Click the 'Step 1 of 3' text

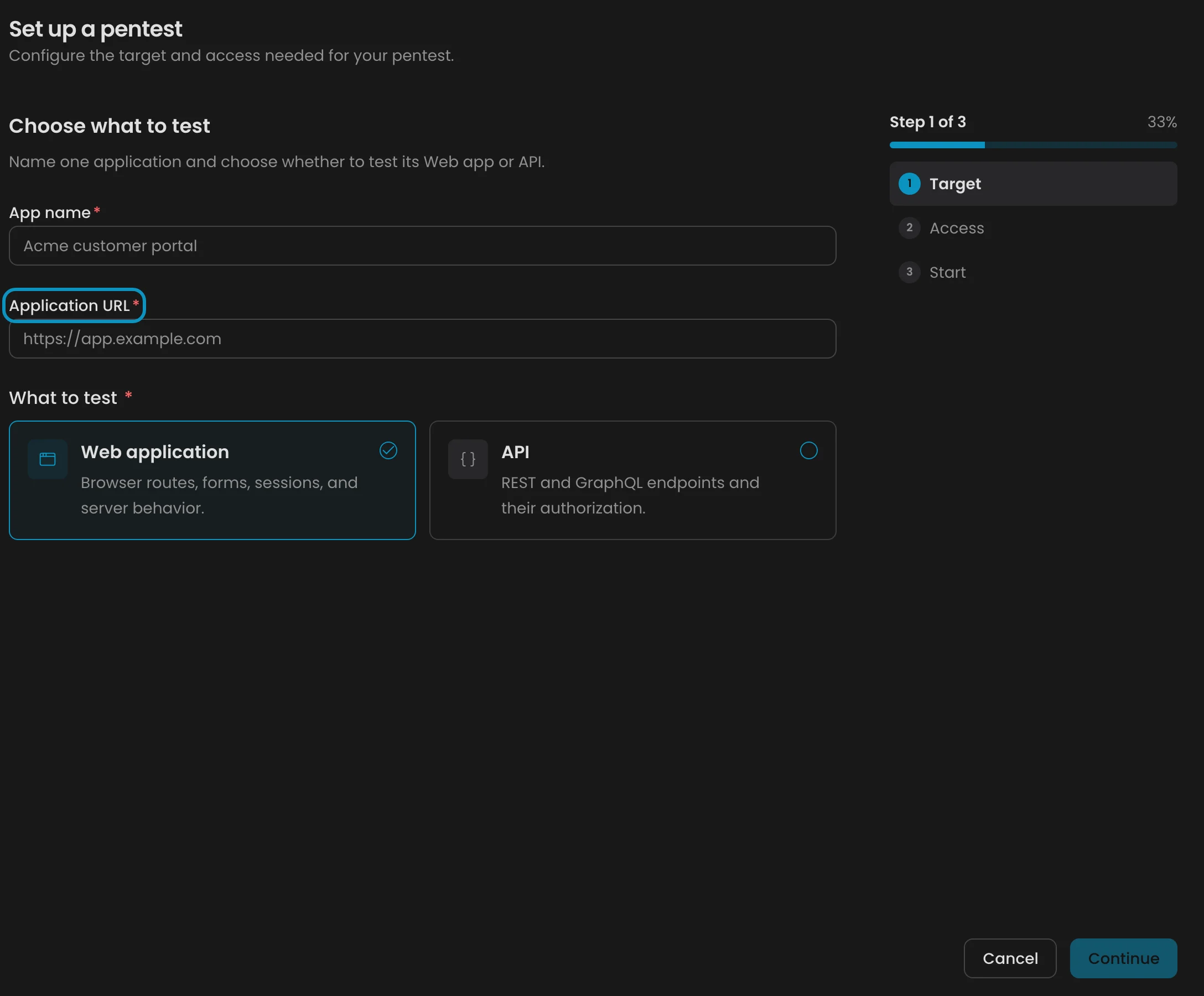click(928, 122)
